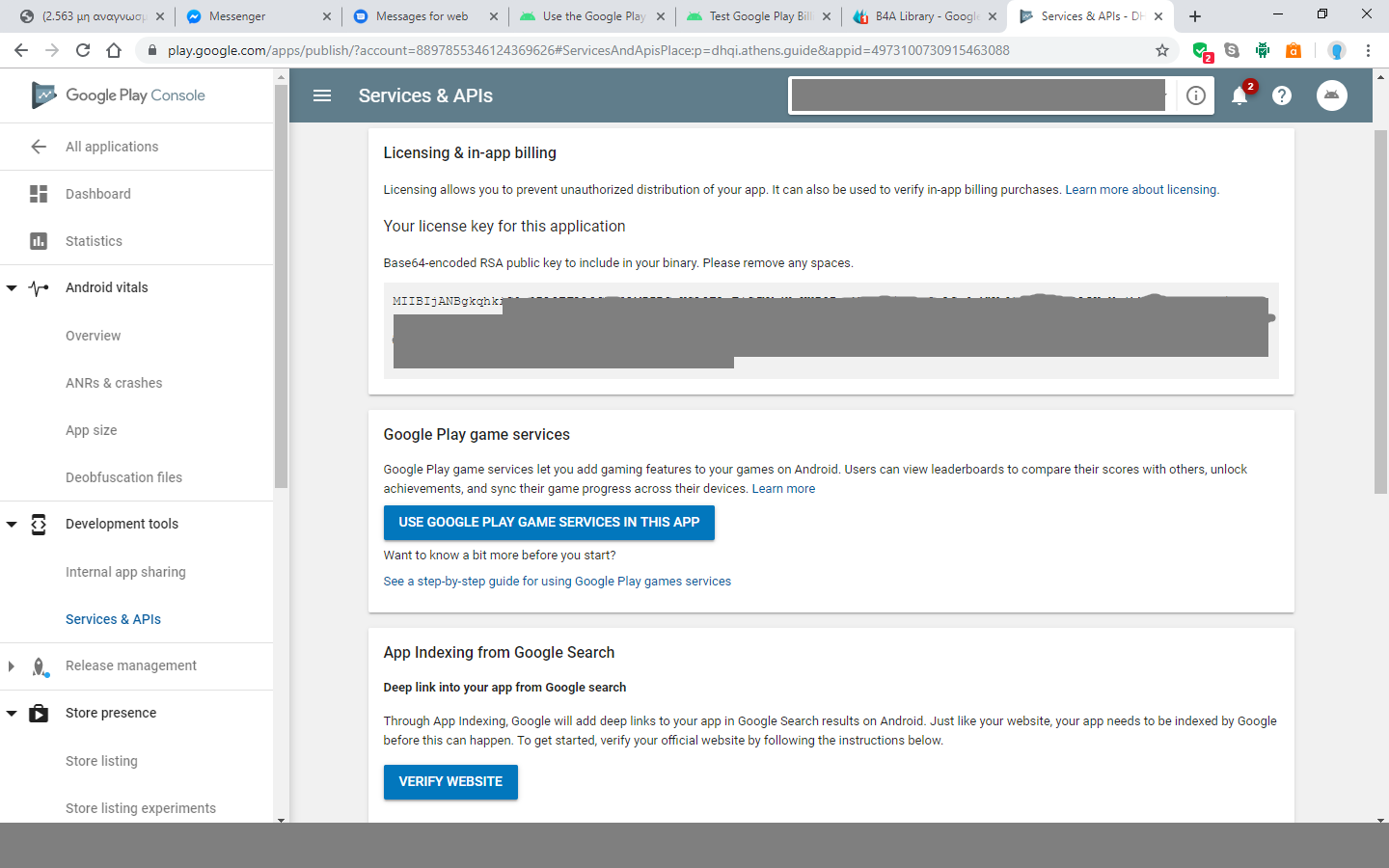1389x868 pixels.
Task: Click the Store presence play bag icon
Action: (x=39, y=714)
